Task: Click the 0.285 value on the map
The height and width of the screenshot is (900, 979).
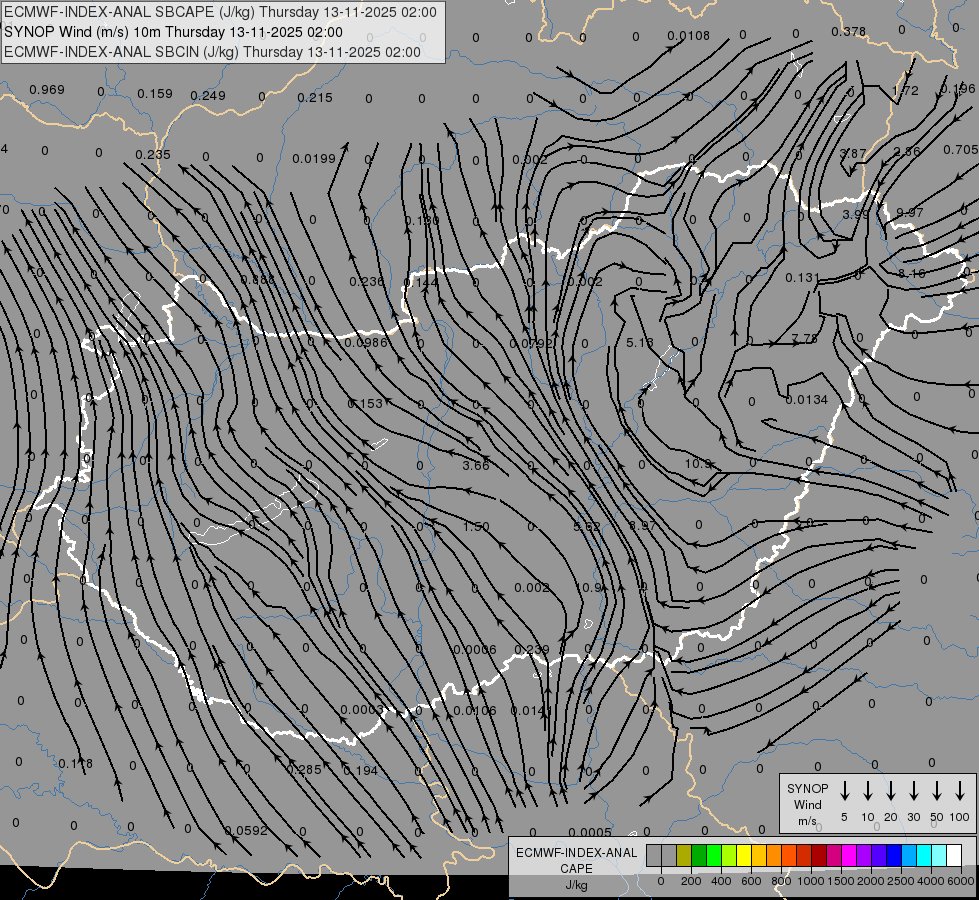Action: pyautogui.click(x=304, y=769)
